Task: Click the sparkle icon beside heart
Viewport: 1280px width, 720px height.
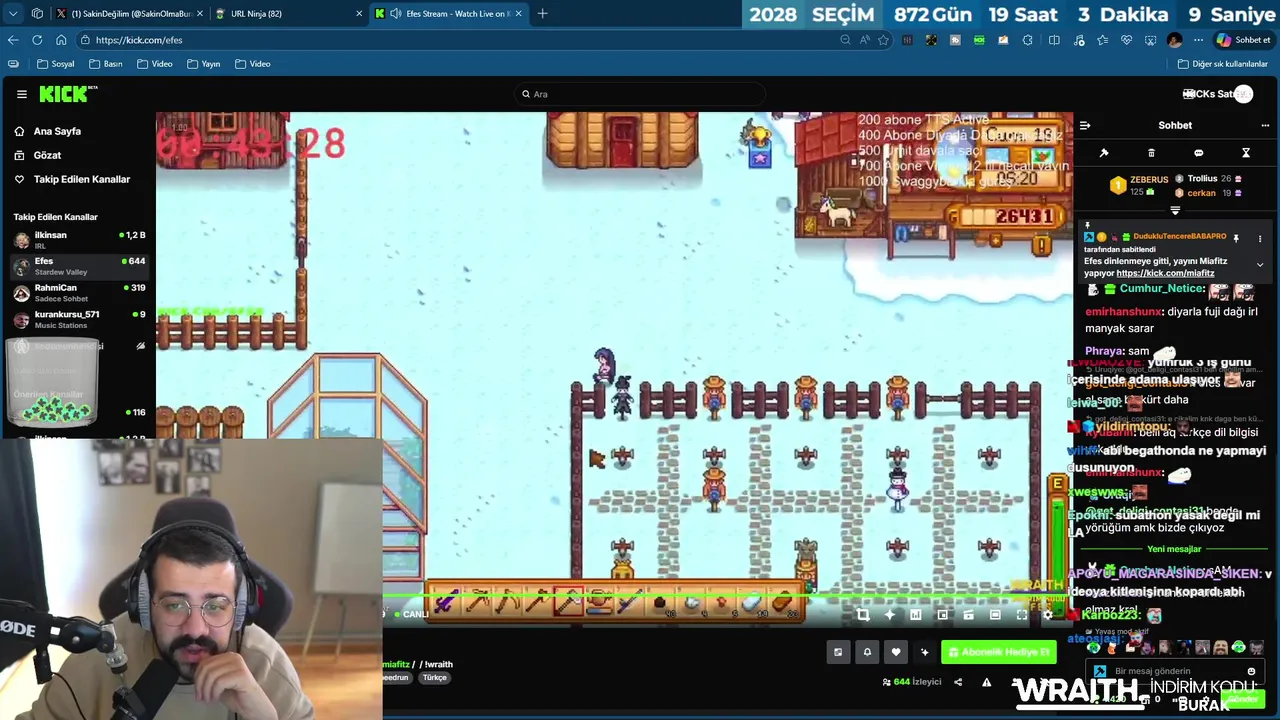Action: 924,652
